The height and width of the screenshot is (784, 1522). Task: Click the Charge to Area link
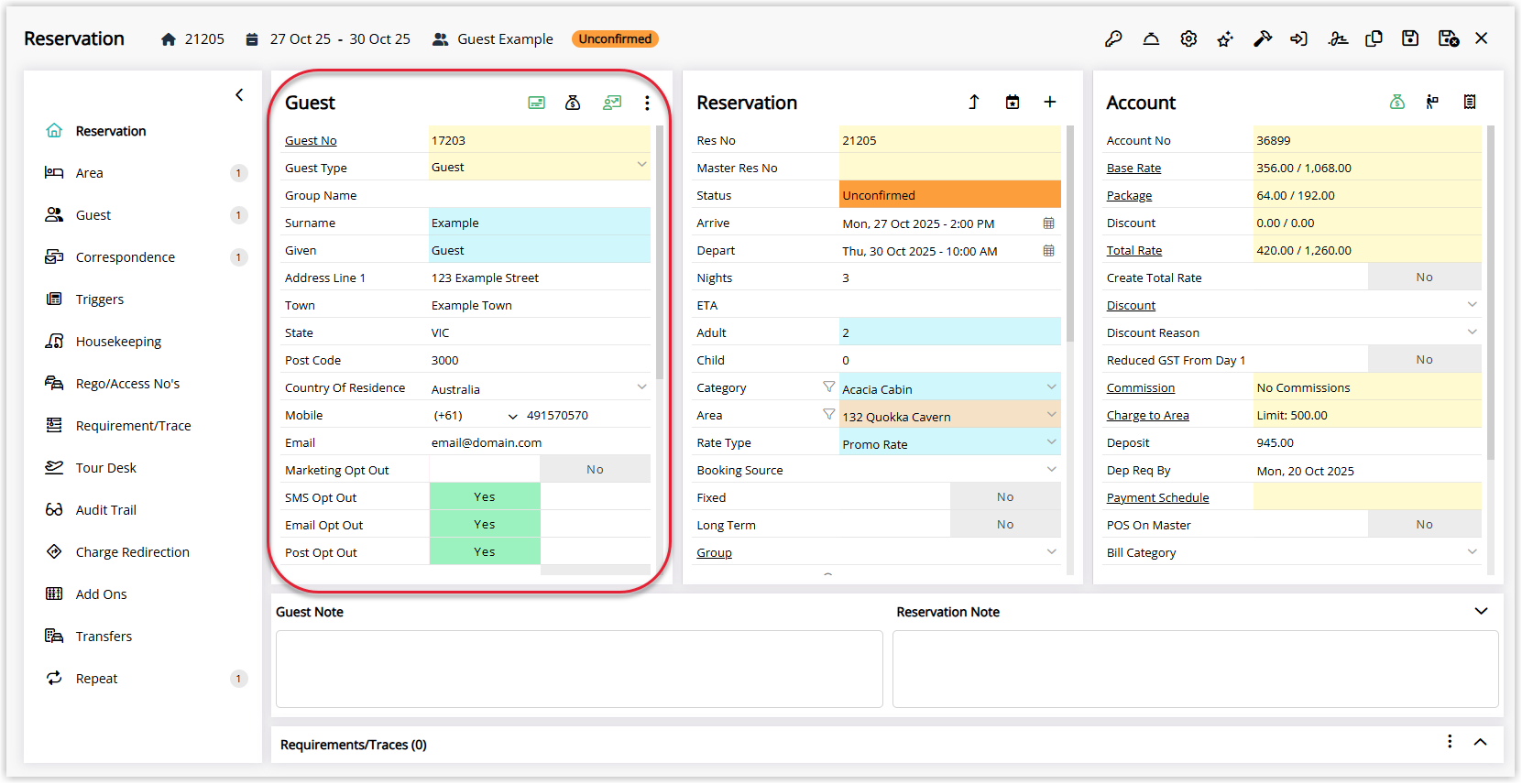point(1147,415)
